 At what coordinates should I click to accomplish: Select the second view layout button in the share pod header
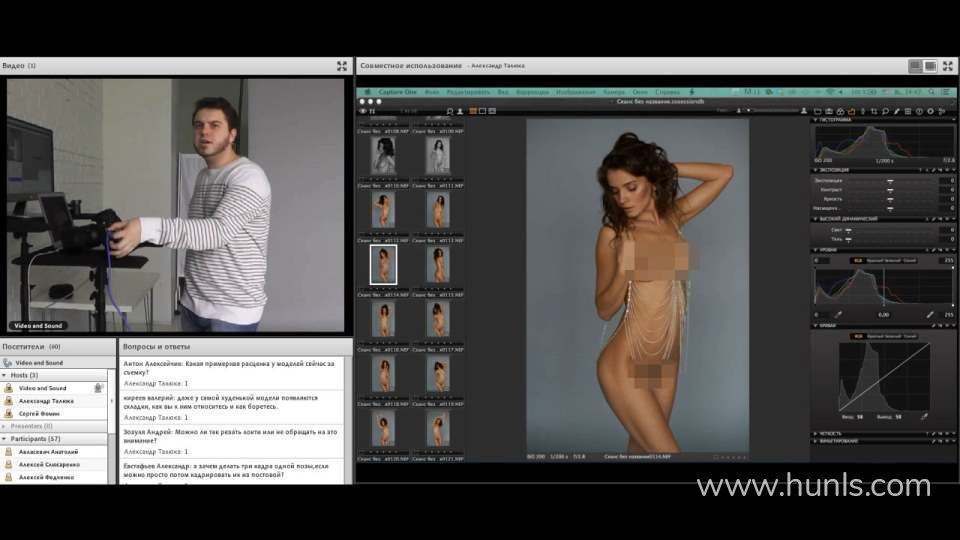tap(930, 66)
